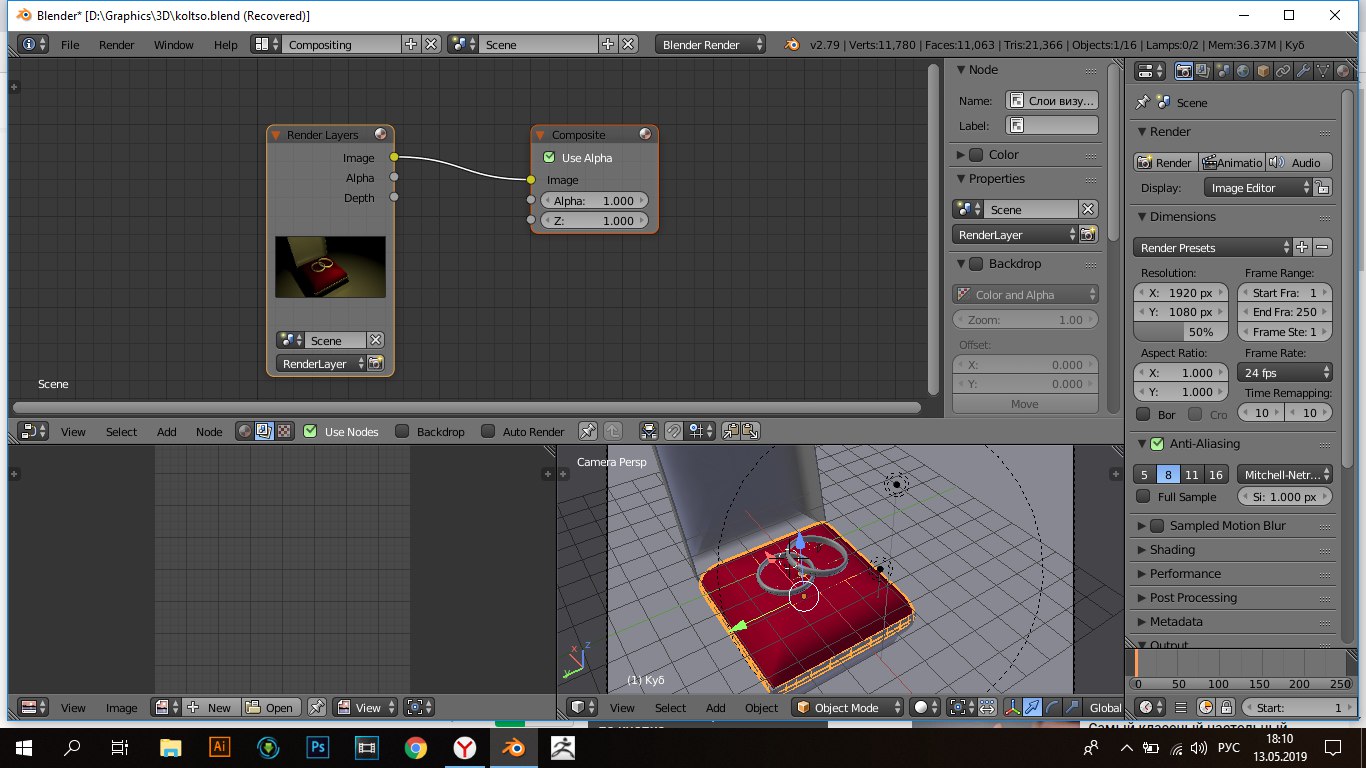Click the paste nodes icon in node header
Screen dimensions: 1366x768
pos(750,431)
